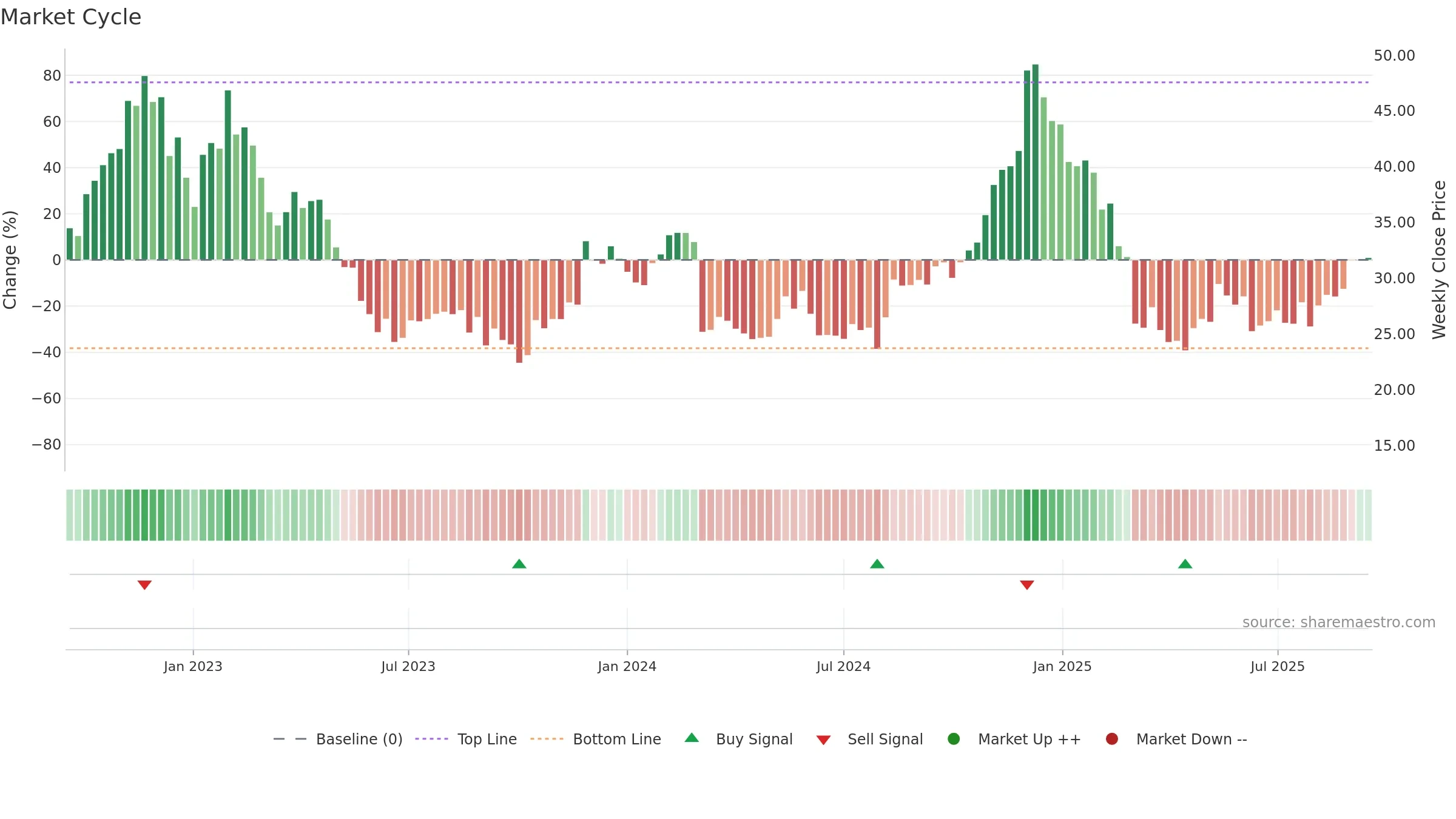Image resolution: width=1456 pixels, height=819 pixels.
Task: Toggle the Market Down -- legend label
Action: (x=1191, y=739)
